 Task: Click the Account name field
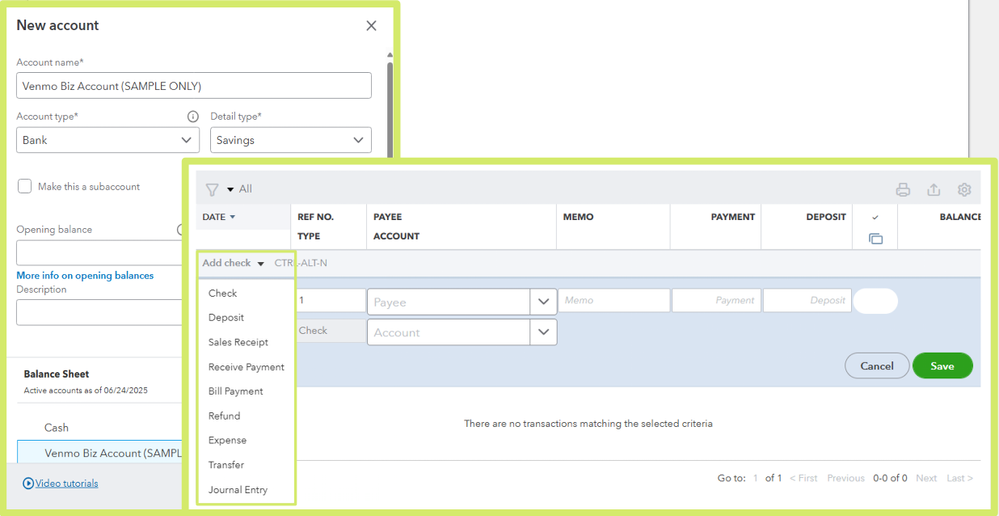(x=194, y=85)
